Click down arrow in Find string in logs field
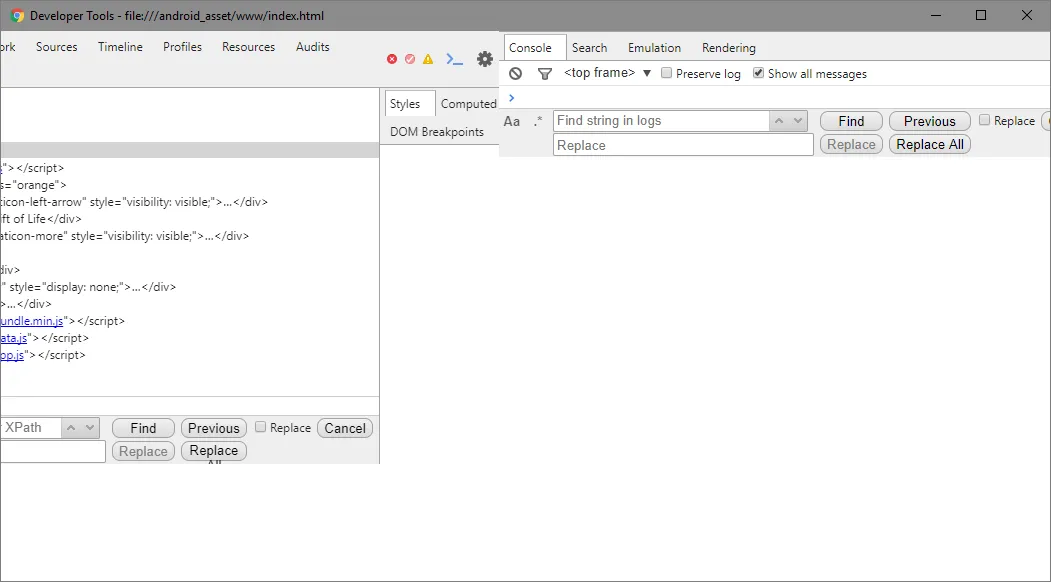The image size is (1051, 582). coord(798,121)
